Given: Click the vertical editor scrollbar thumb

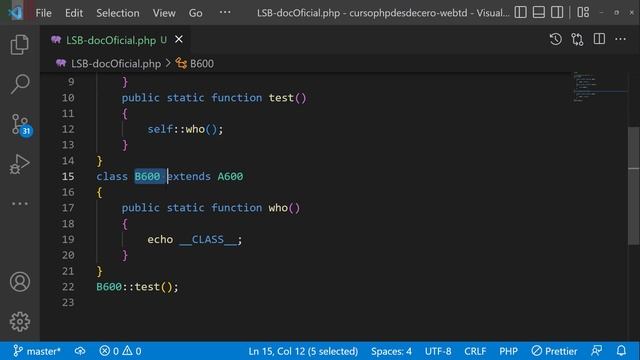Looking at the screenshot, I should [633, 186].
